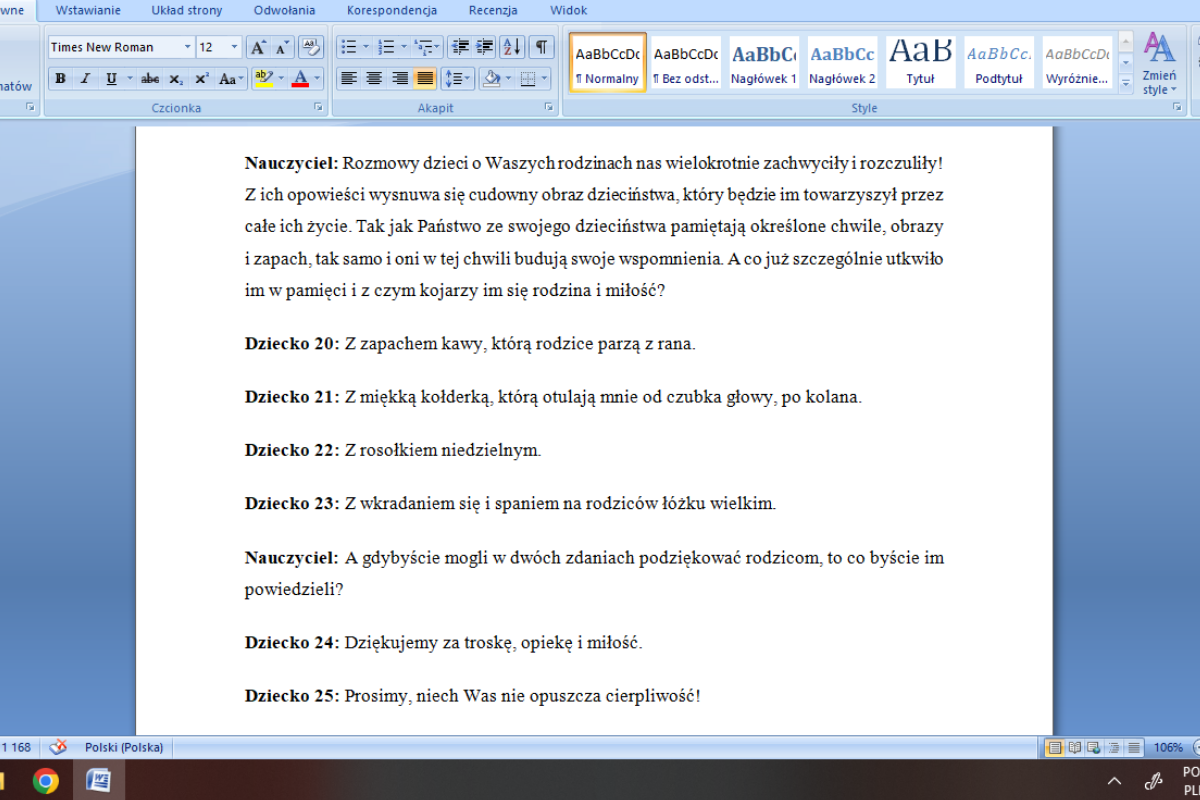Click the strikethrough icon
Image resolution: width=1200 pixels, height=800 pixels.
click(x=150, y=78)
